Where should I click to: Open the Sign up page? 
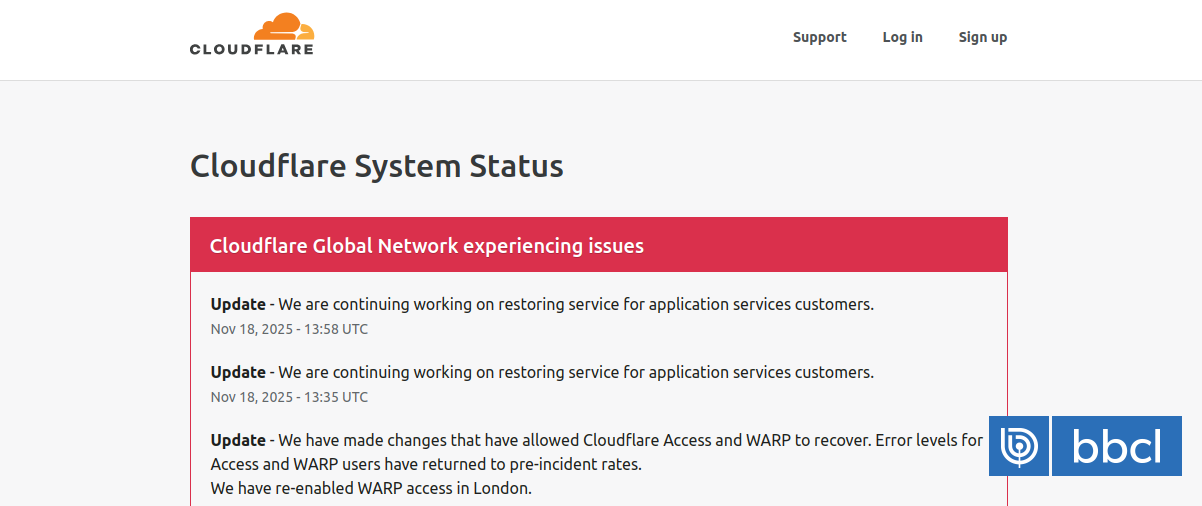[x=982, y=37]
